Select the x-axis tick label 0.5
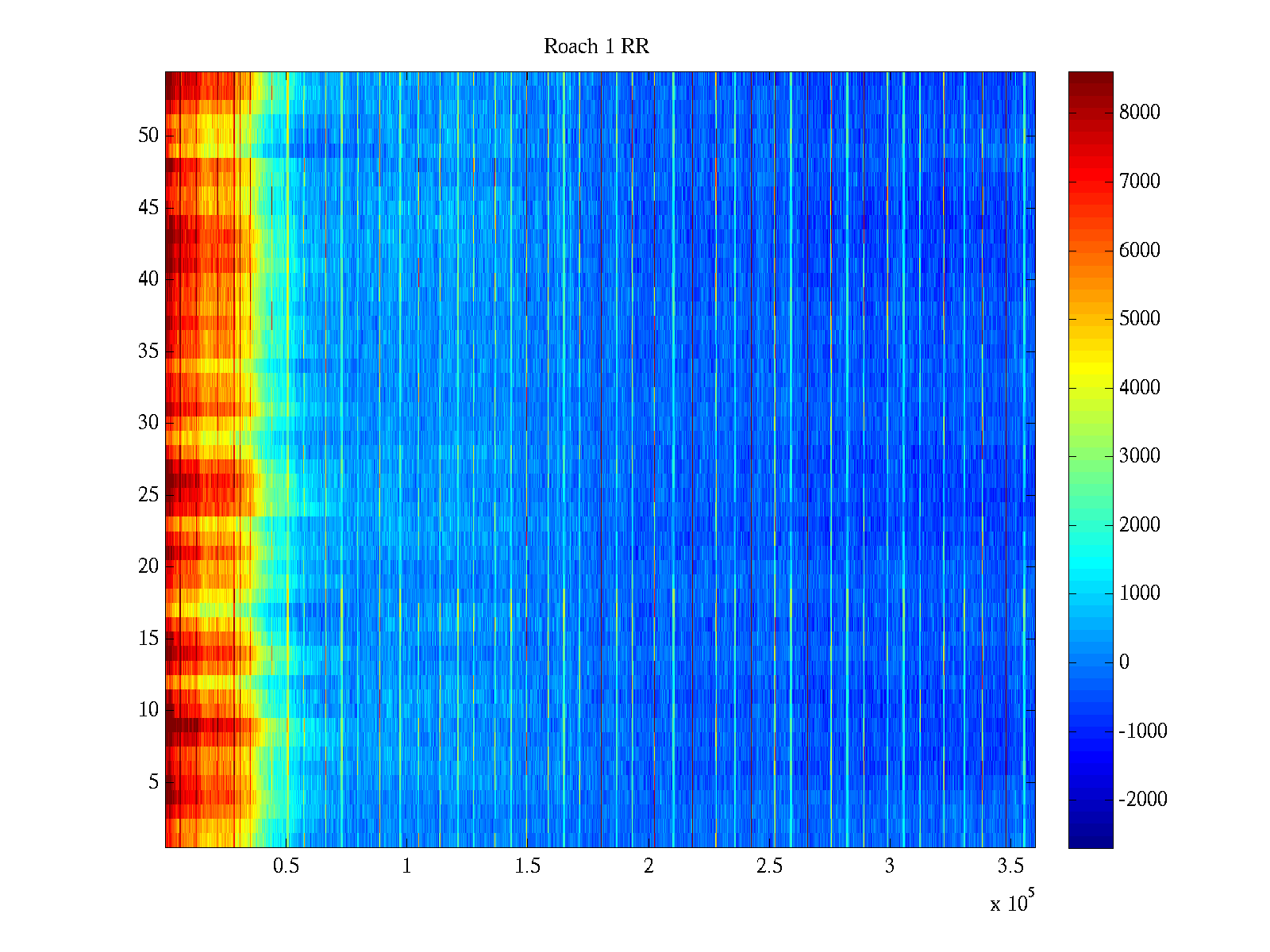The image size is (1270, 952). (x=286, y=866)
